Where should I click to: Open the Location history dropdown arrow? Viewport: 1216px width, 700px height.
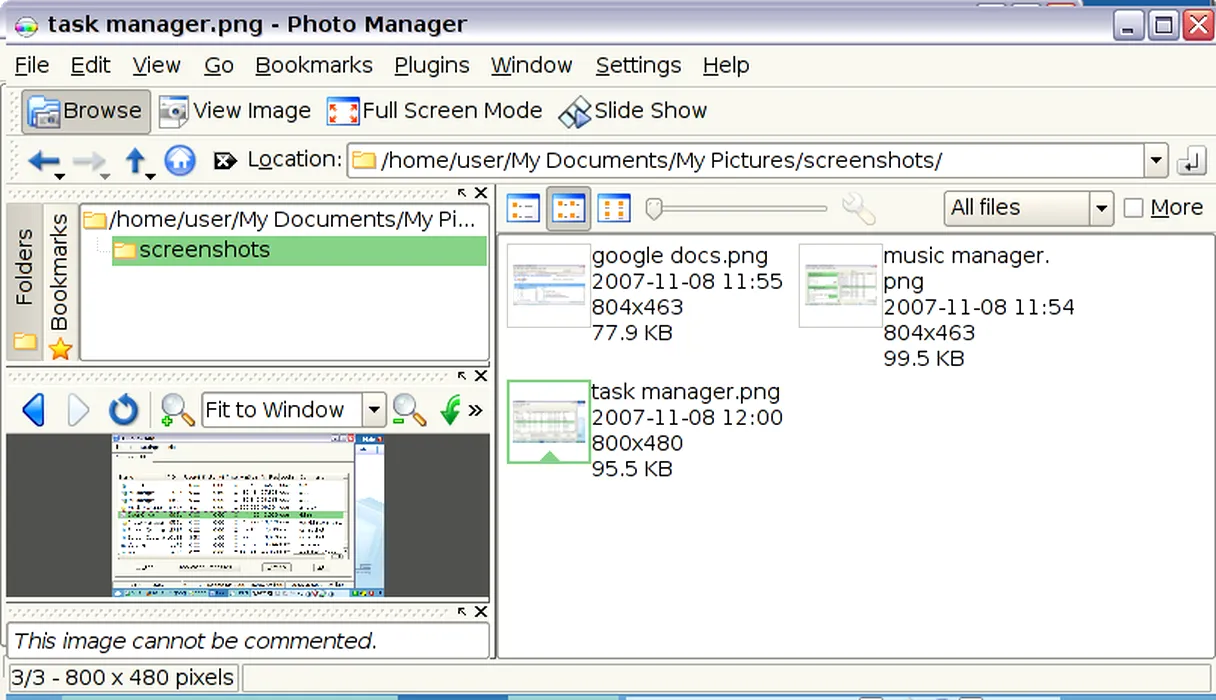coord(1156,160)
